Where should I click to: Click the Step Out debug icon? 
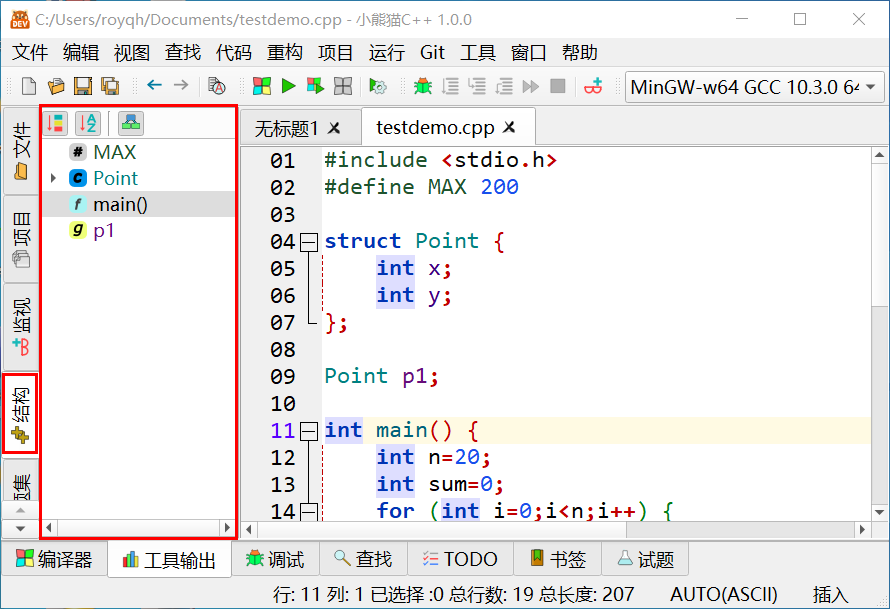(504, 86)
